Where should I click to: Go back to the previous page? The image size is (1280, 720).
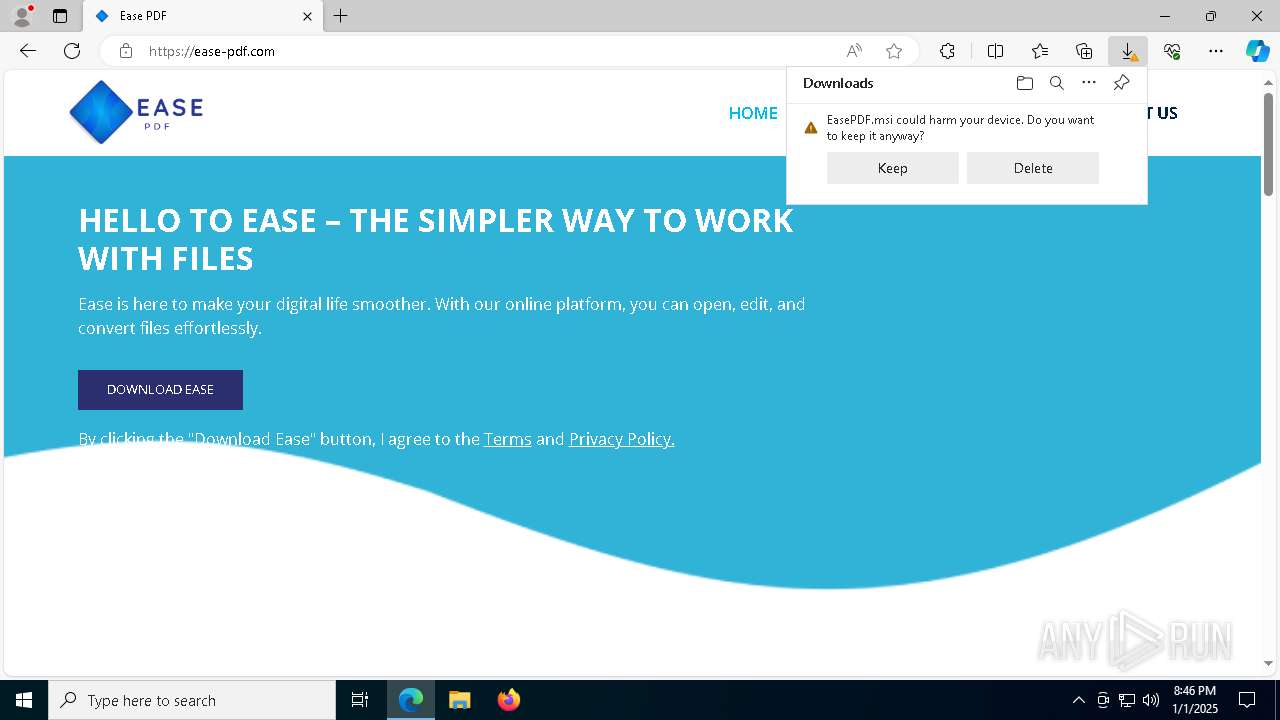click(28, 51)
